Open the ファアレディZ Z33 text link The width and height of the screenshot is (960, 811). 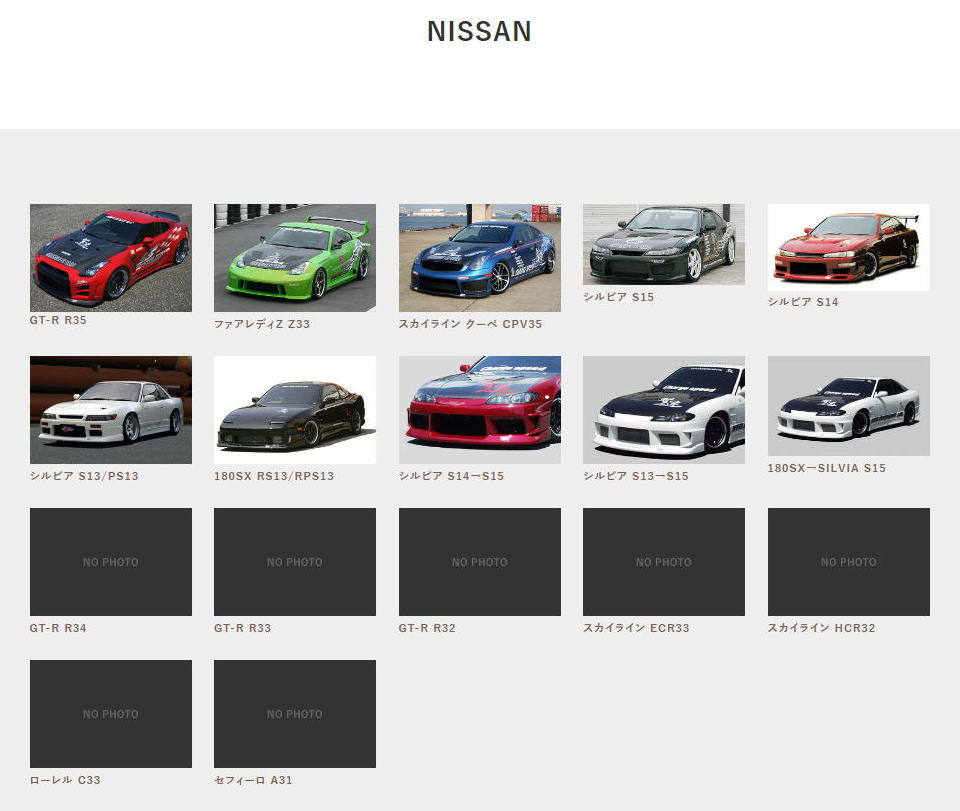(262, 324)
